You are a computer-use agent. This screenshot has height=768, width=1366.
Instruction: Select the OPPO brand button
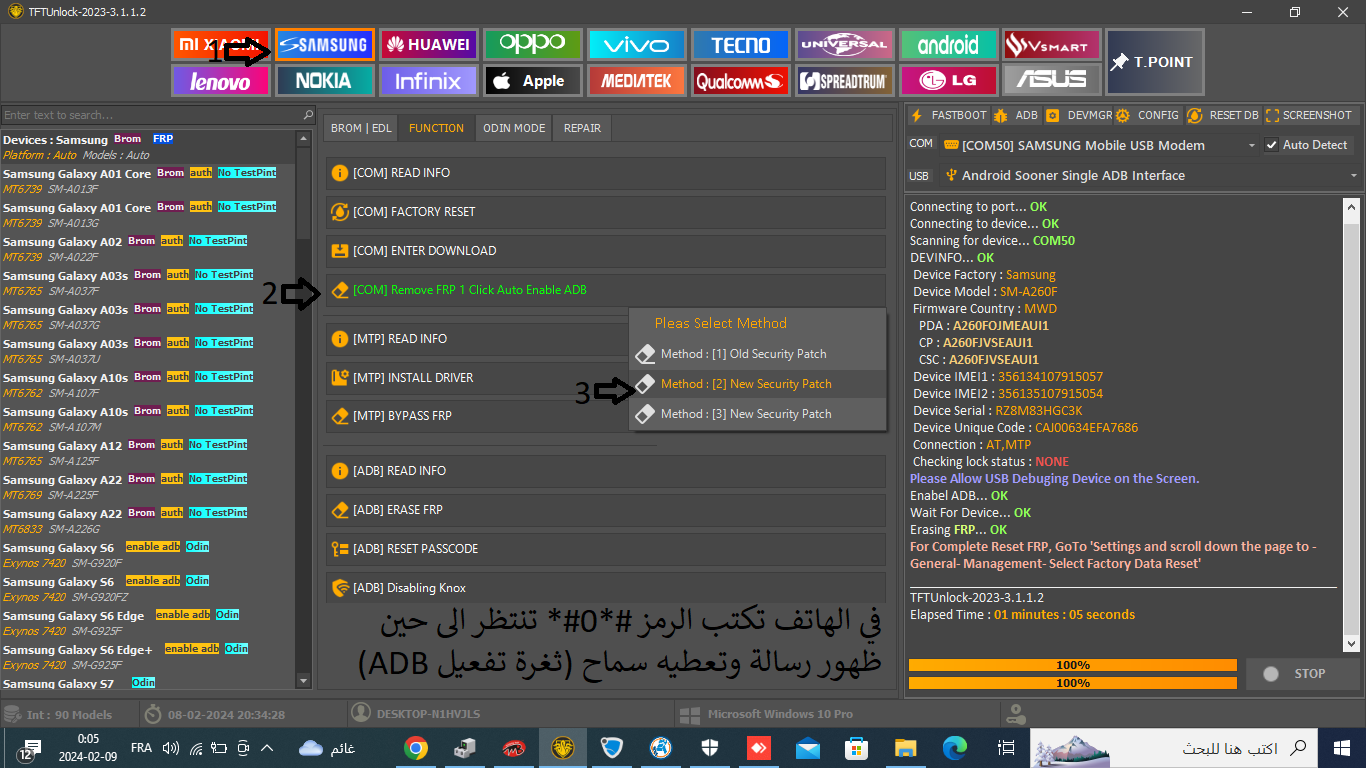click(532, 45)
